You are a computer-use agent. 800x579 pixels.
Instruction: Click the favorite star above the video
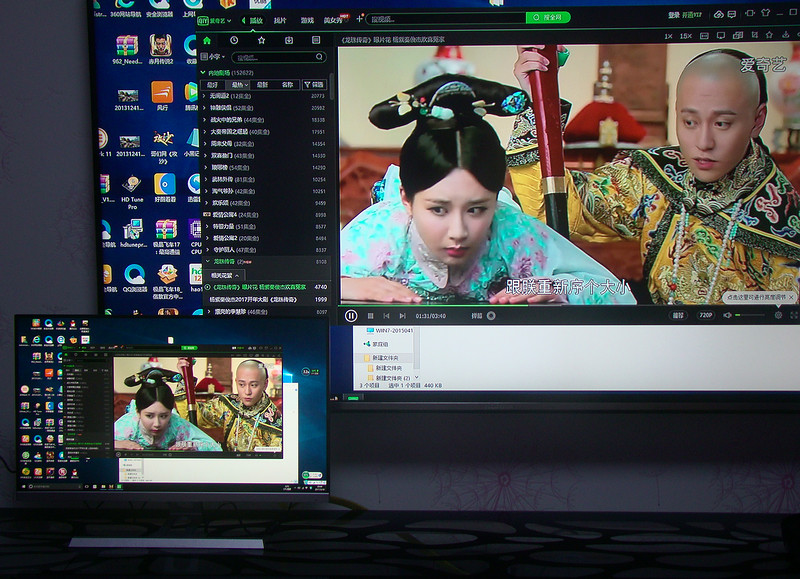point(769,35)
